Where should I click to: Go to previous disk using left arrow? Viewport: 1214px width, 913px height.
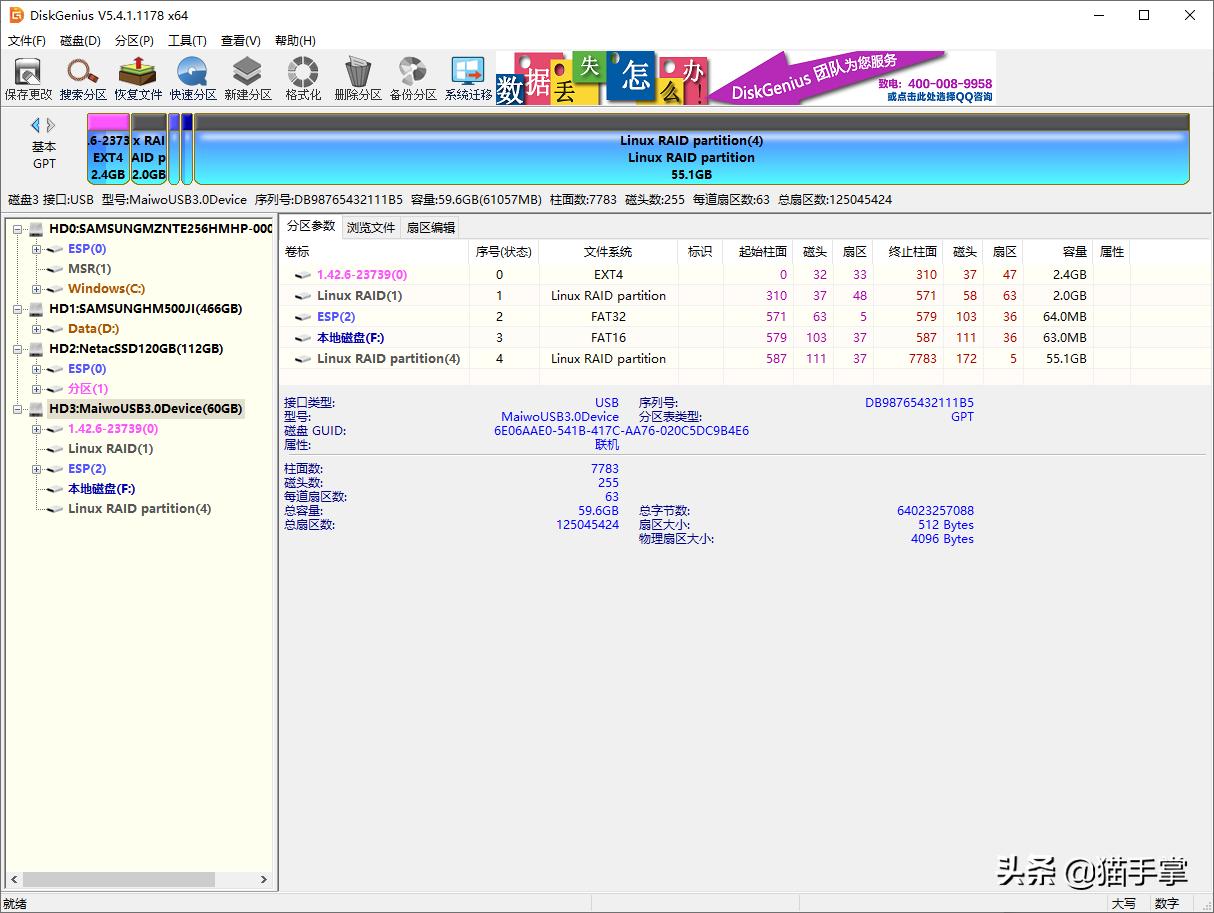[36, 125]
